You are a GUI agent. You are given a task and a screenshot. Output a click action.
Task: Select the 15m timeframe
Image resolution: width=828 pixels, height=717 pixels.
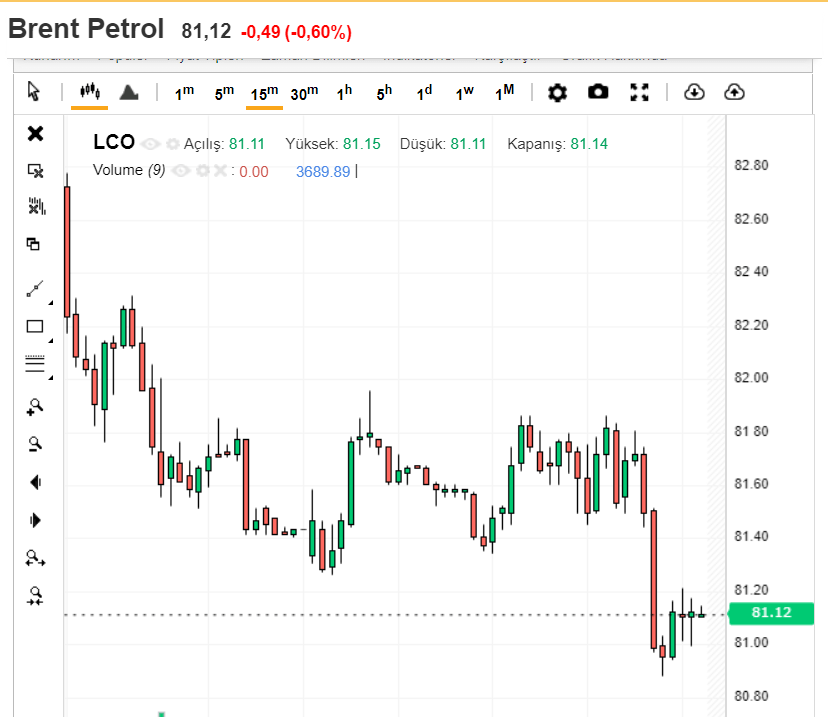pos(264,93)
